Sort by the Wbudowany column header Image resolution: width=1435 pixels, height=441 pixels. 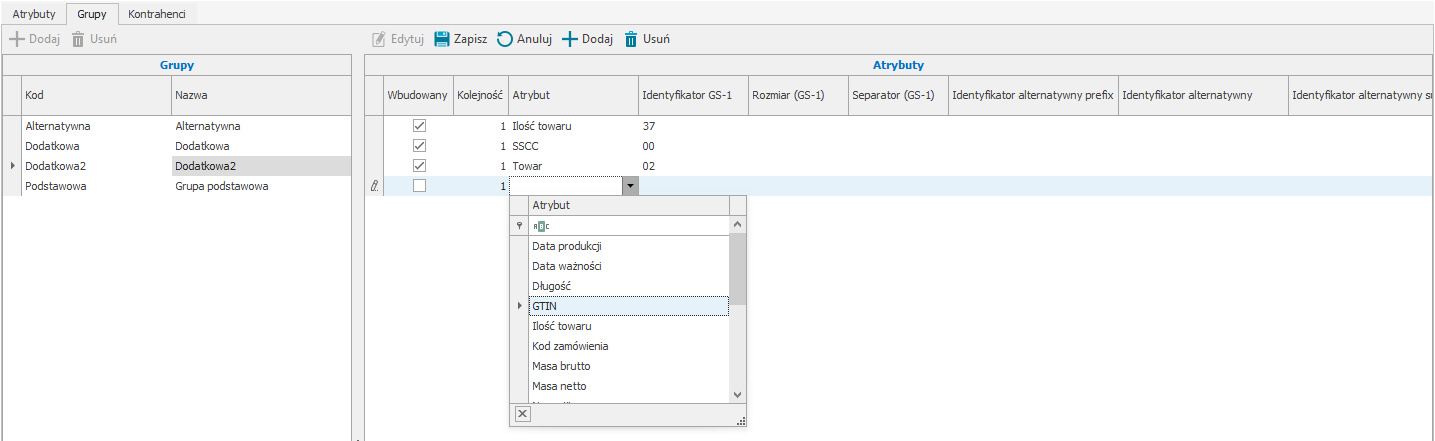coord(418,95)
